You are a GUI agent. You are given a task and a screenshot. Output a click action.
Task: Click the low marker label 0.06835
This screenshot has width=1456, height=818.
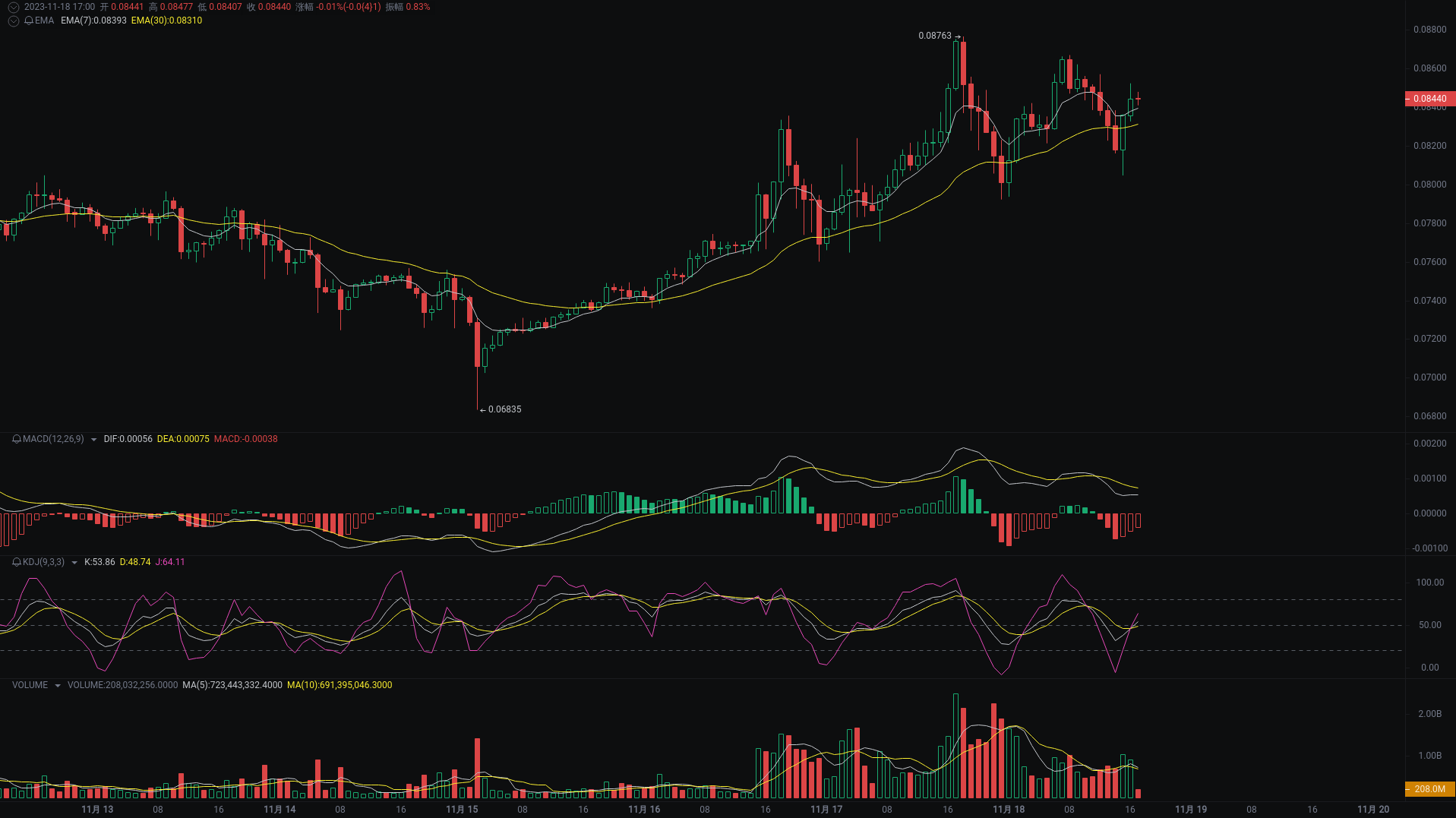(504, 409)
